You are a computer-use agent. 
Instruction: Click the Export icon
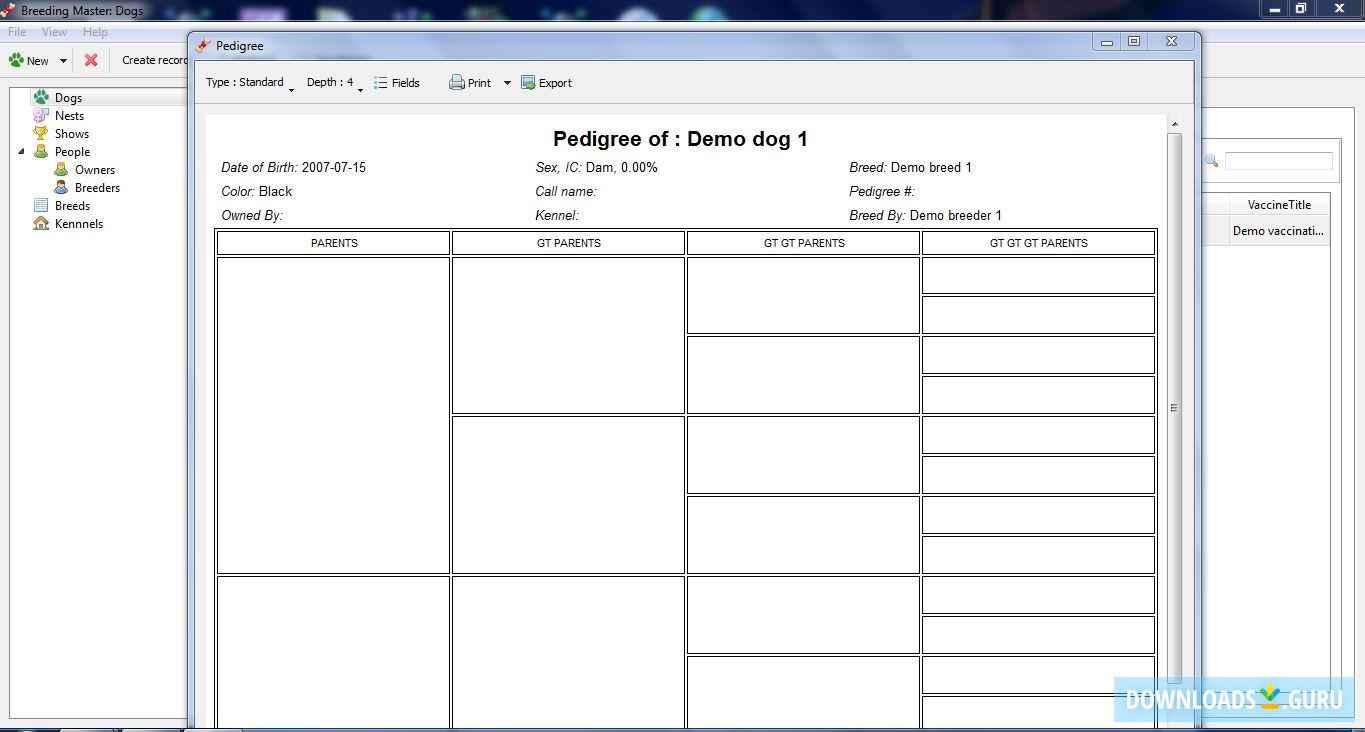528,83
